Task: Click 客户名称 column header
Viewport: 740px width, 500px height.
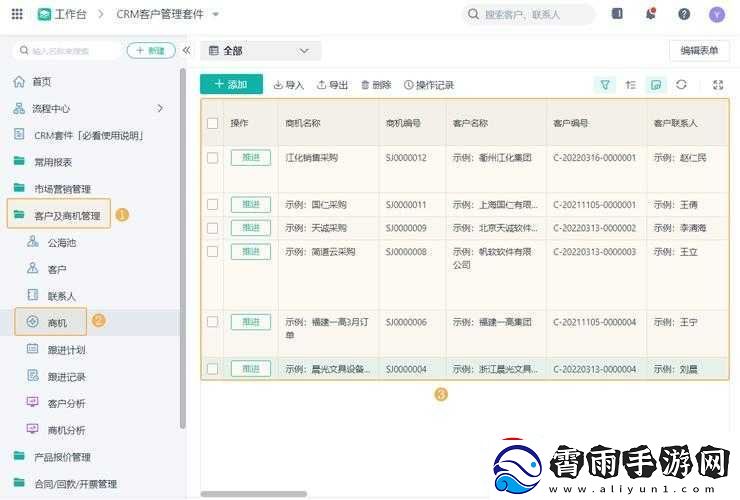Action: click(x=470, y=123)
